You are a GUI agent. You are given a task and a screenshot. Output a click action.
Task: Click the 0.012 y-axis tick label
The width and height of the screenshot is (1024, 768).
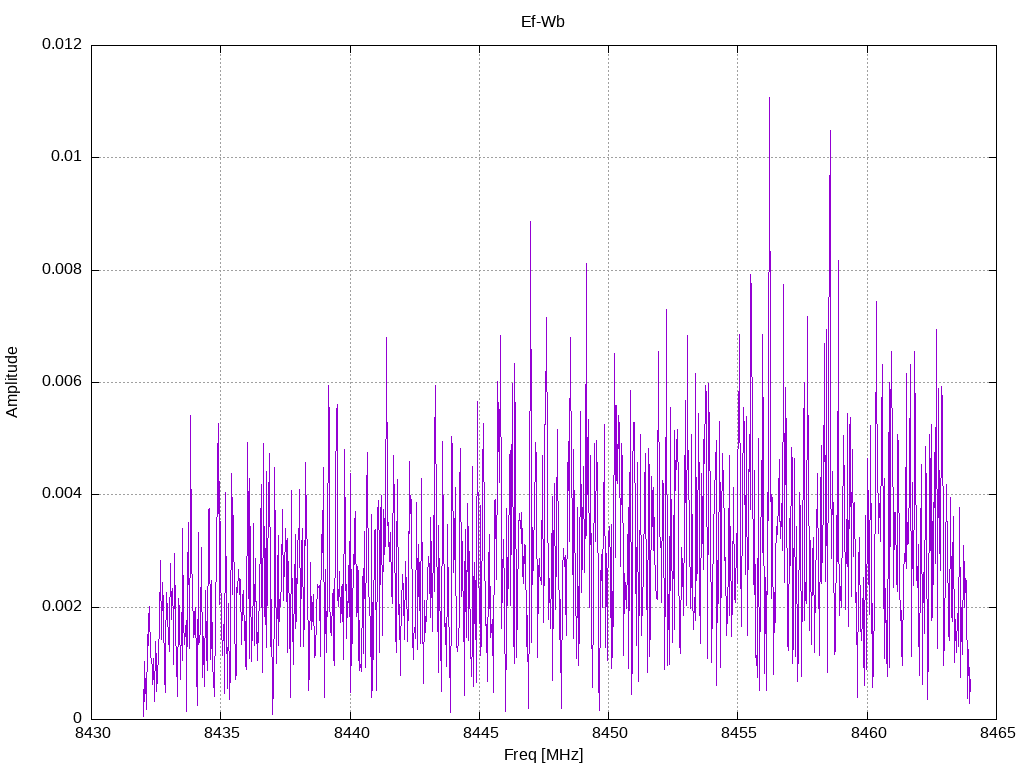coord(62,44)
